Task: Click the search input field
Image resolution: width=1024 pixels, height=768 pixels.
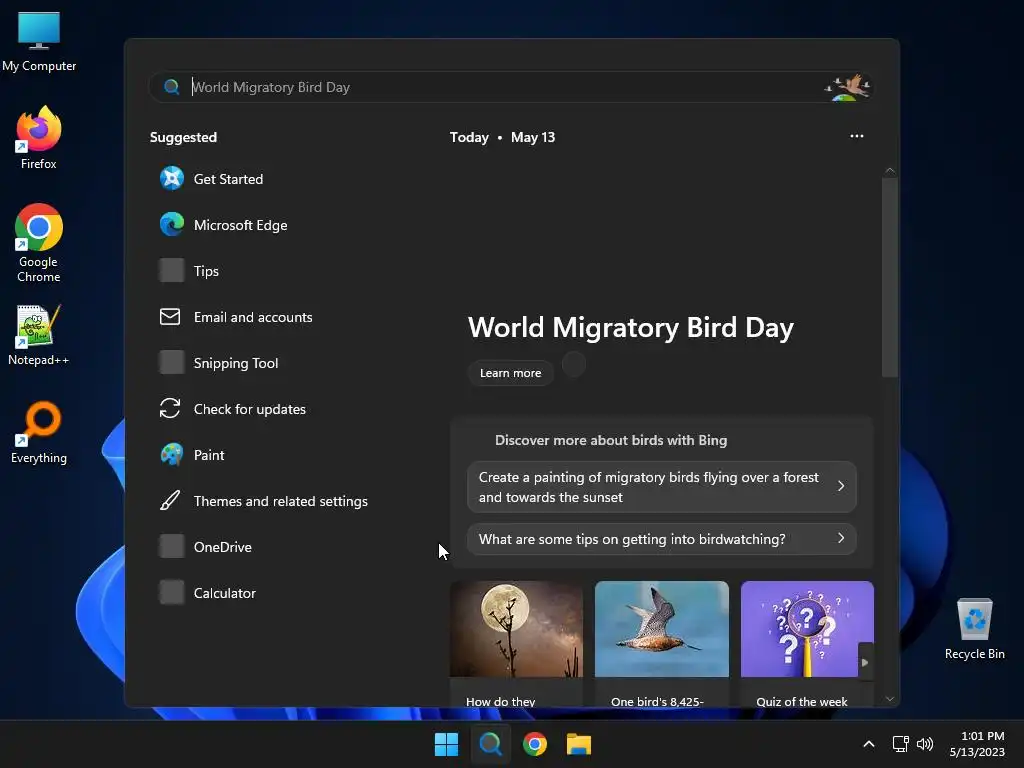Action: 511,87
